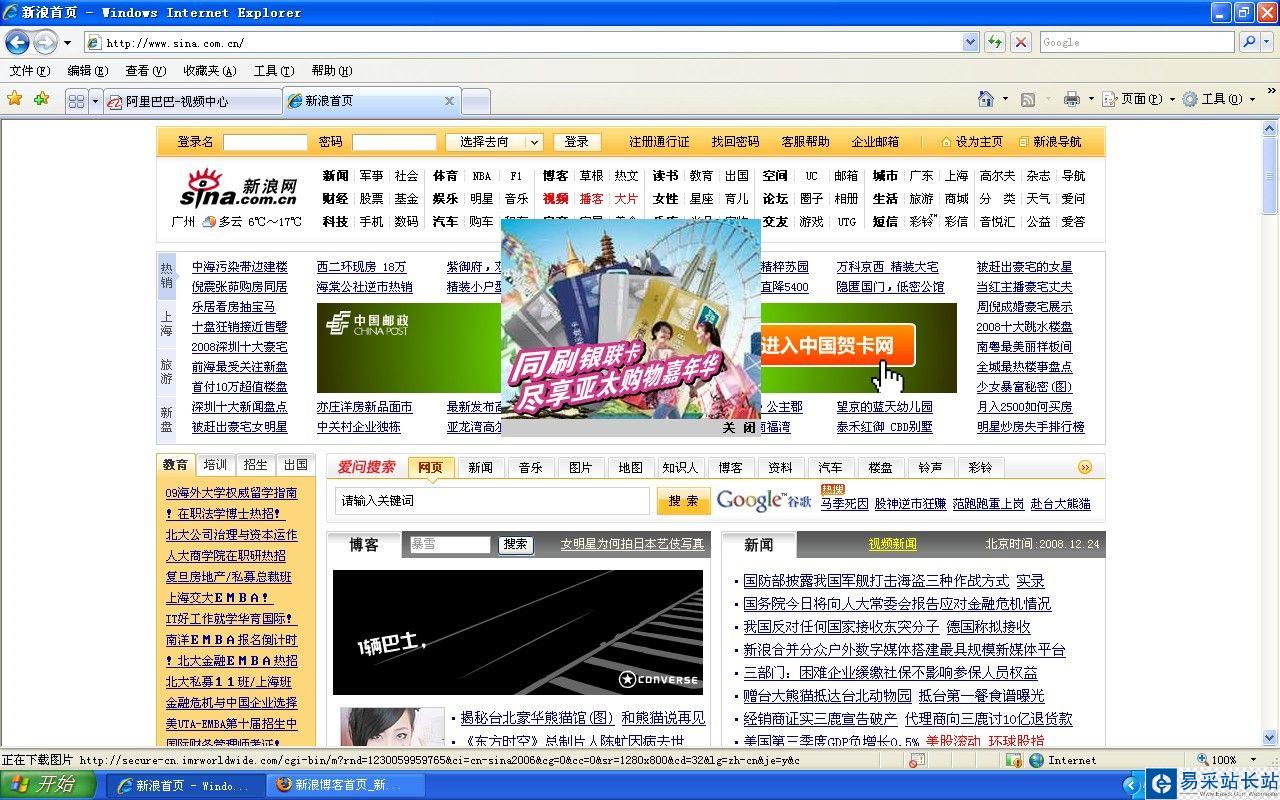The image size is (1280, 800).
Task: Click the Print icon in command bar
Action: coord(1072,99)
